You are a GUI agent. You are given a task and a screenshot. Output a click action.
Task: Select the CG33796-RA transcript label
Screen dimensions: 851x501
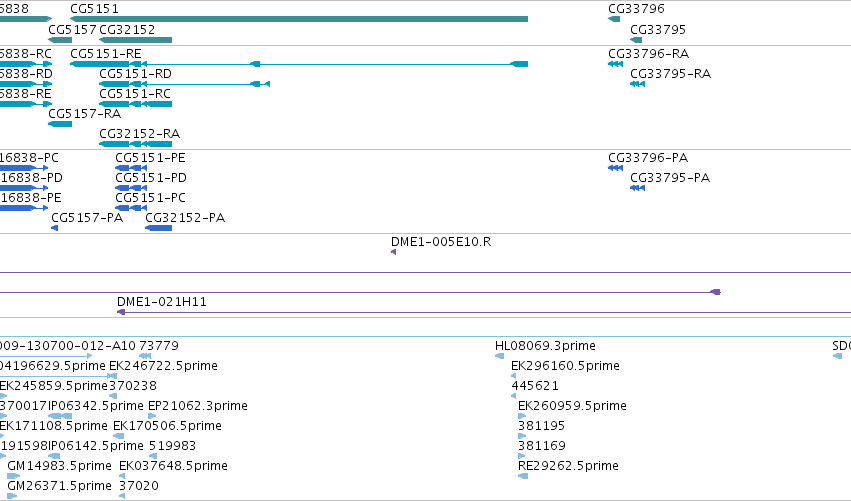click(649, 54)
